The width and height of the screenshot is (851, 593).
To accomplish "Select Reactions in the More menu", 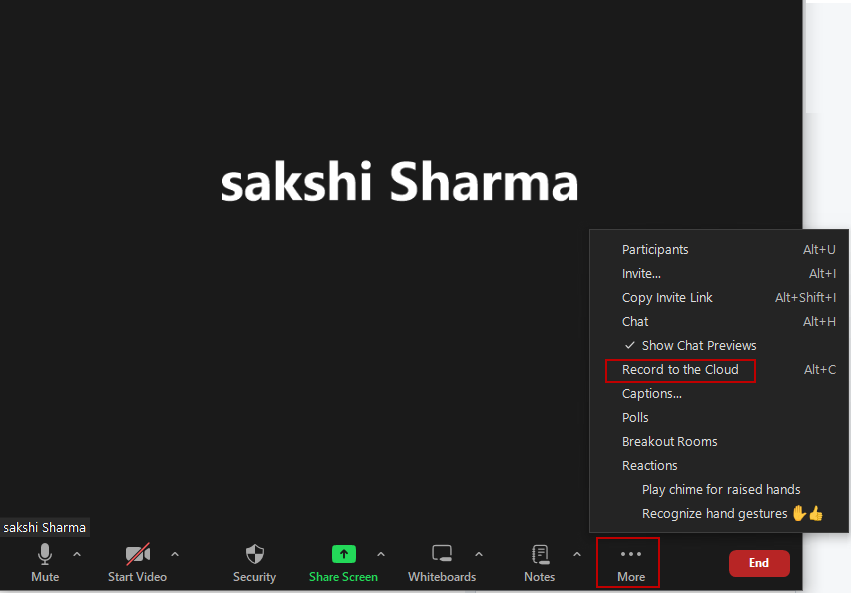I will (719, 466).
